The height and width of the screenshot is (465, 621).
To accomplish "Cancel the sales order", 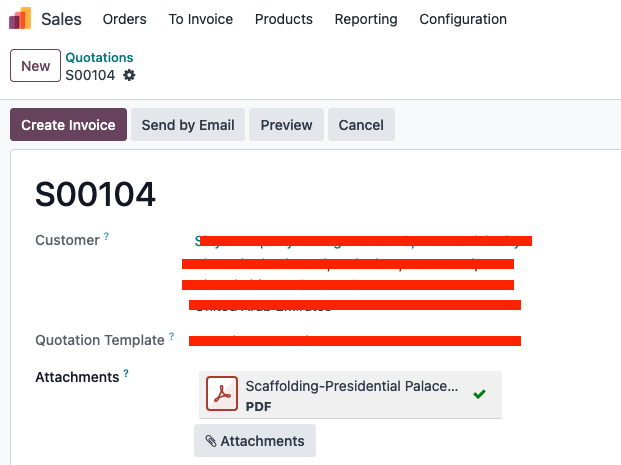I will (x=361, y=125).
